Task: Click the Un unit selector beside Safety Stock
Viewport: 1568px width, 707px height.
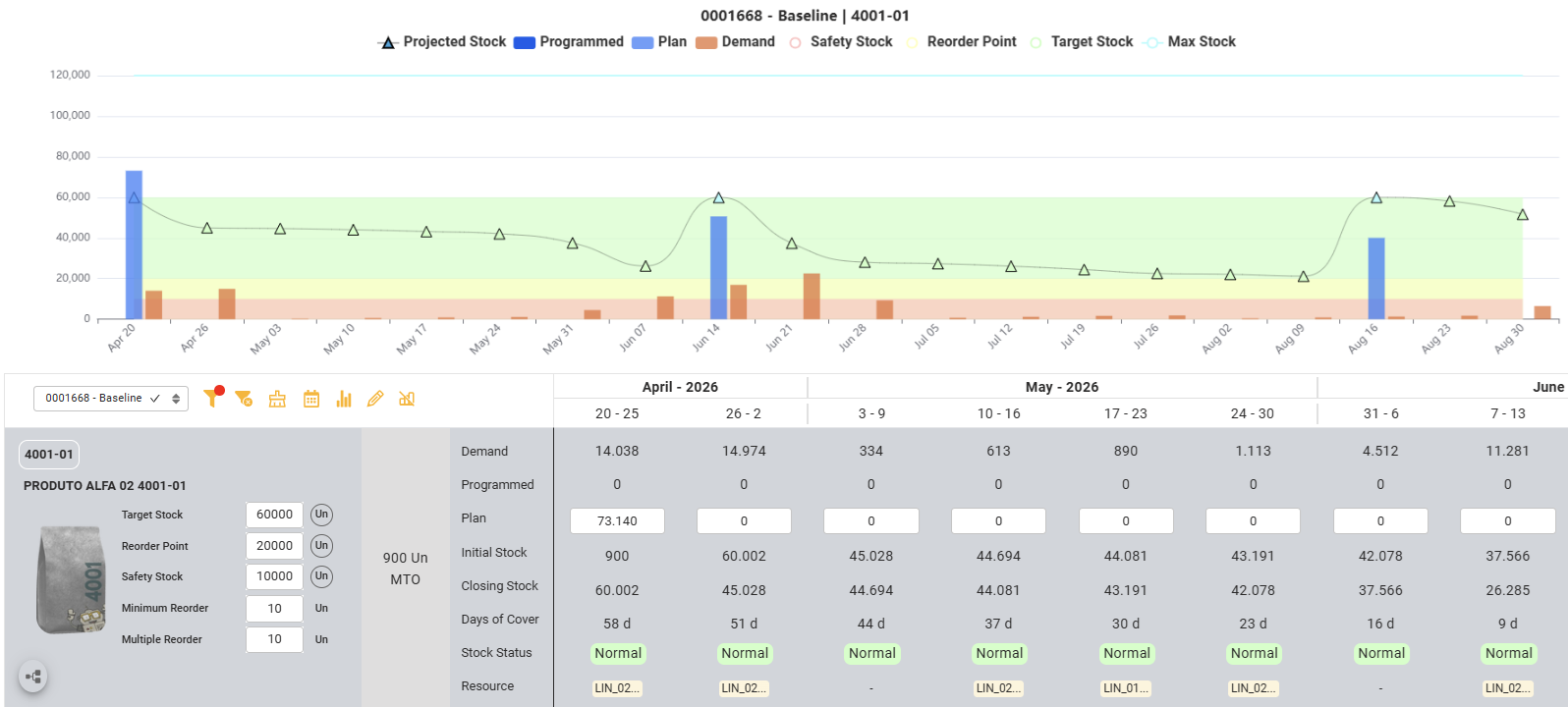Action: click(x=321, y=576)
